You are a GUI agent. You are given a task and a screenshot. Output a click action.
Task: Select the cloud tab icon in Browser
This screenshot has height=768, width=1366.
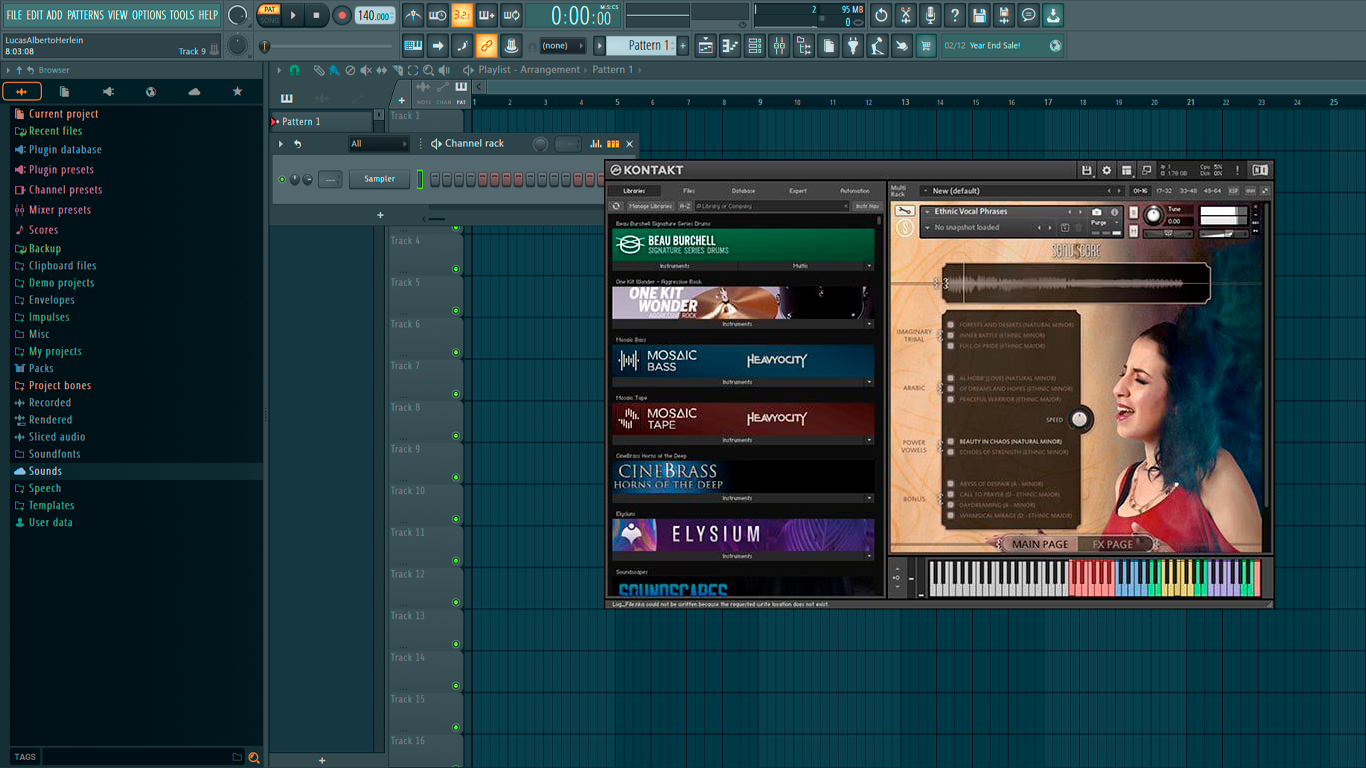tap(194, 92)
